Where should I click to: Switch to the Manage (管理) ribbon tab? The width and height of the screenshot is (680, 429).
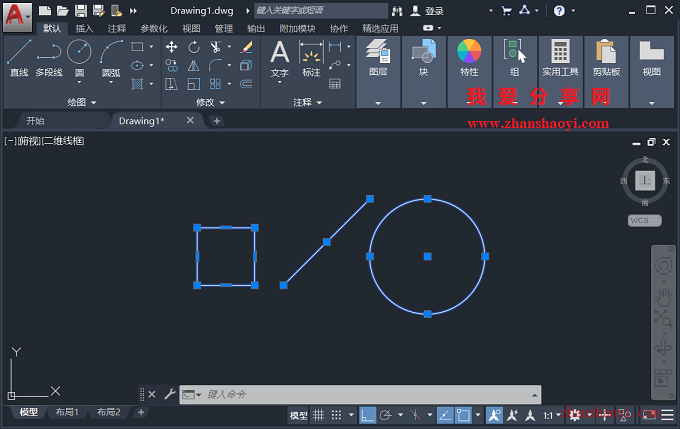[x=224, y=29]
